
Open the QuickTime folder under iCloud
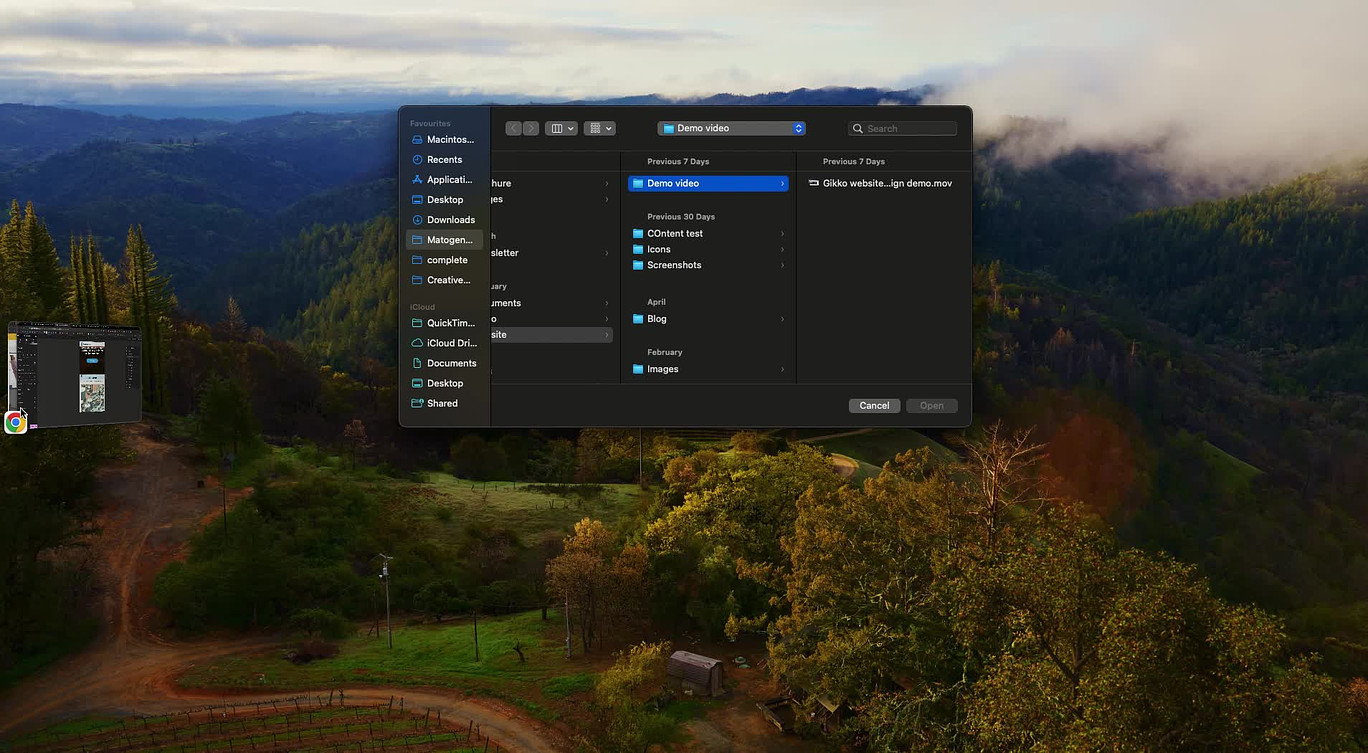coord(450,323)
